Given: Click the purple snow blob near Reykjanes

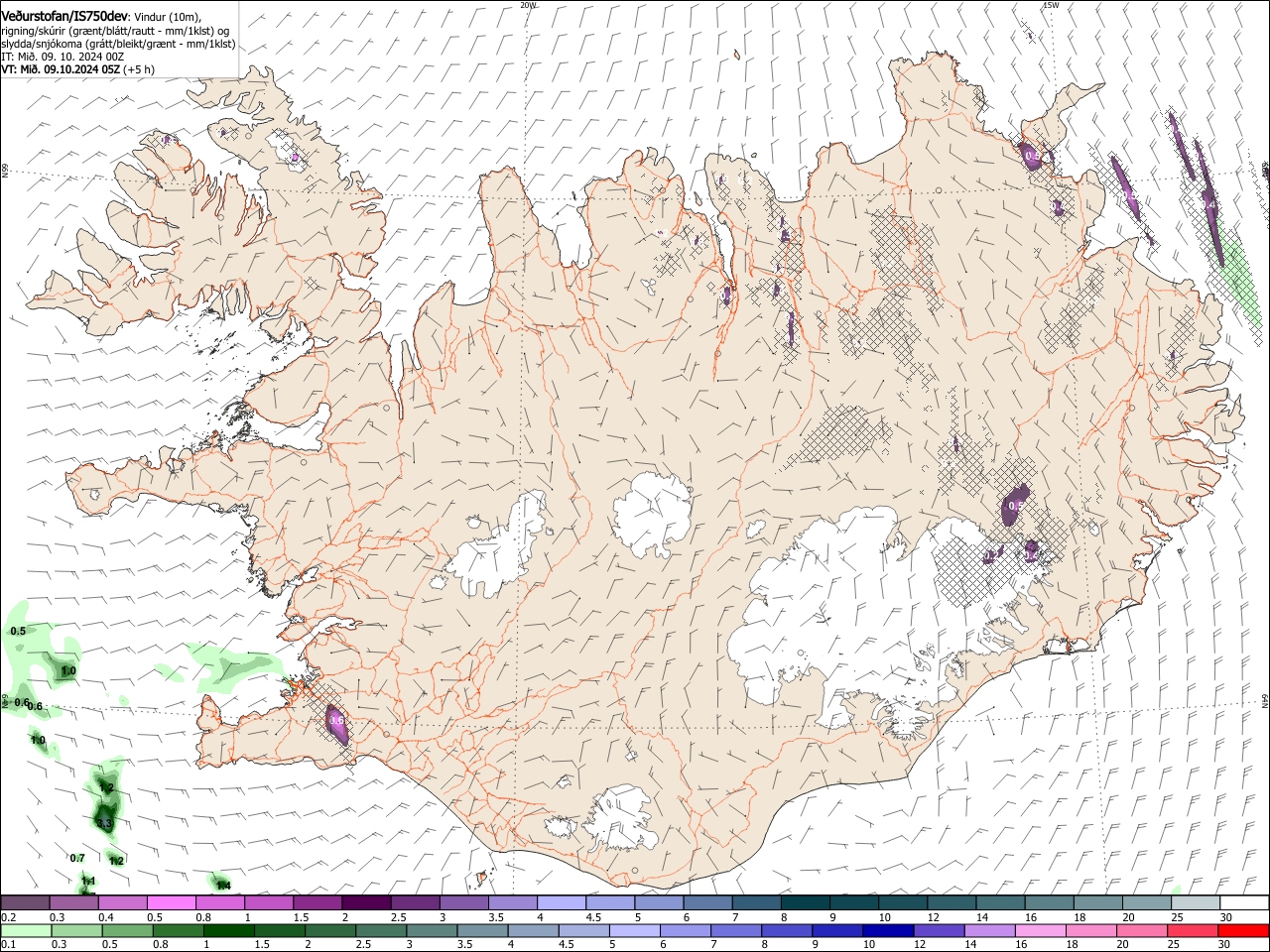Looking at the screenshot, I should tap(336, 724).
